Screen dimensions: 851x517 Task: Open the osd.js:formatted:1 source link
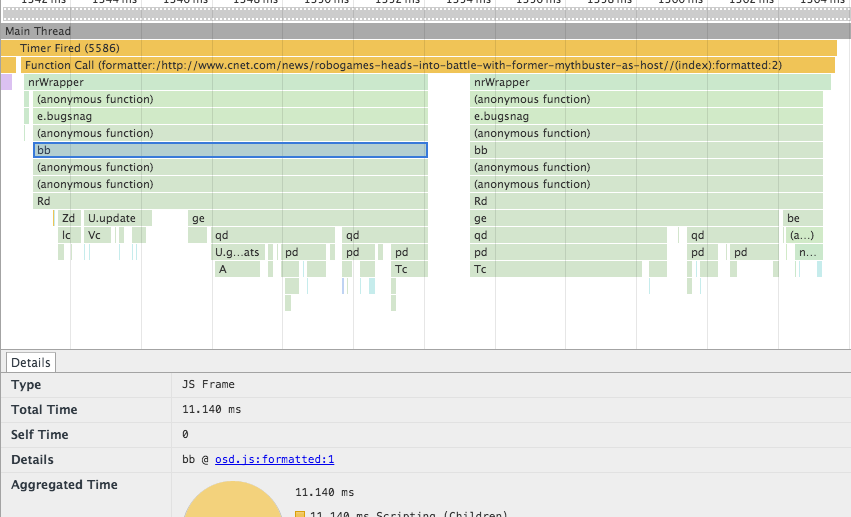[x=274, y=459]
